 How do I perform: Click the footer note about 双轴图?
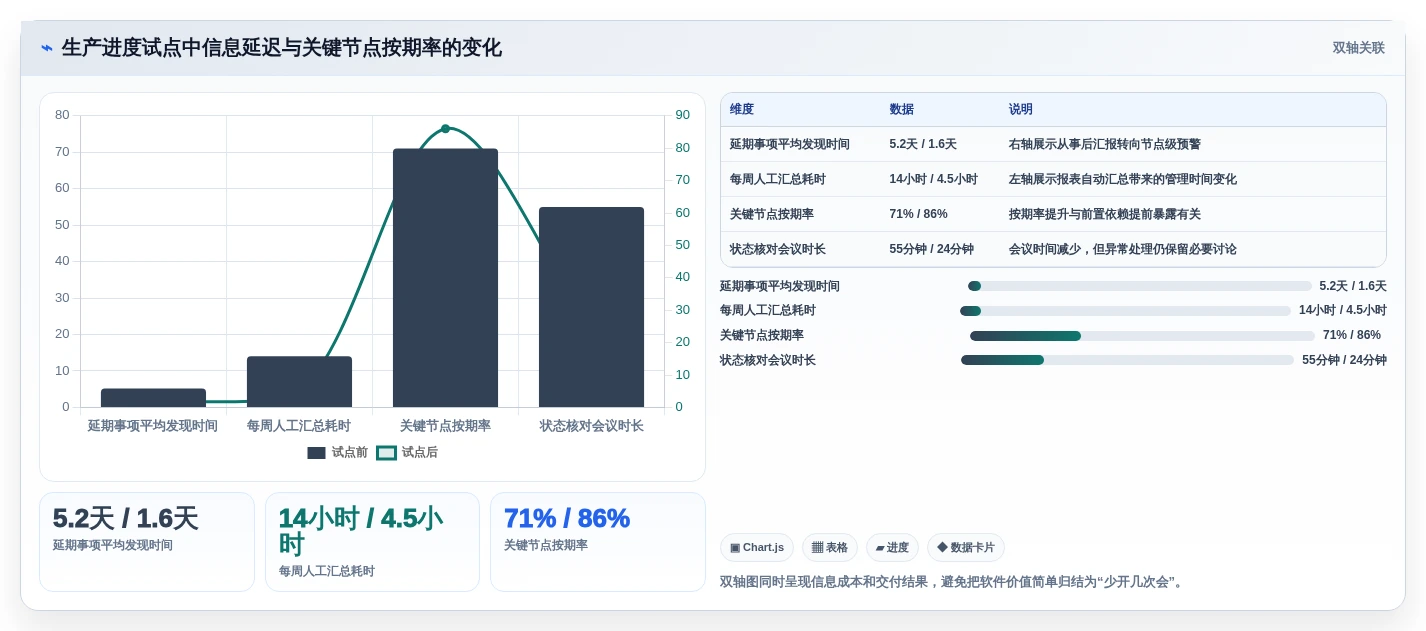pyautogui.click(x=953, y=582)
